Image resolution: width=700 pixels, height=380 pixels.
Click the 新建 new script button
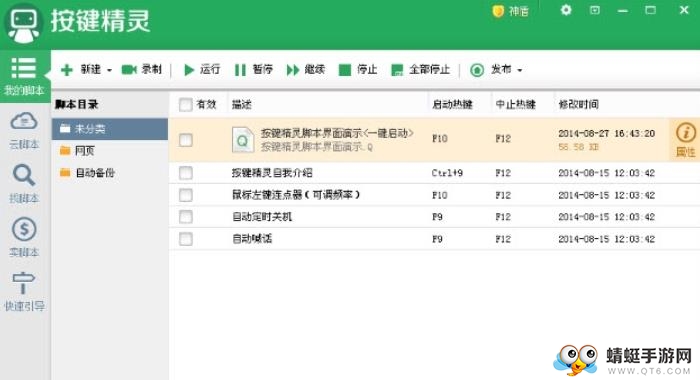(81, 70)
